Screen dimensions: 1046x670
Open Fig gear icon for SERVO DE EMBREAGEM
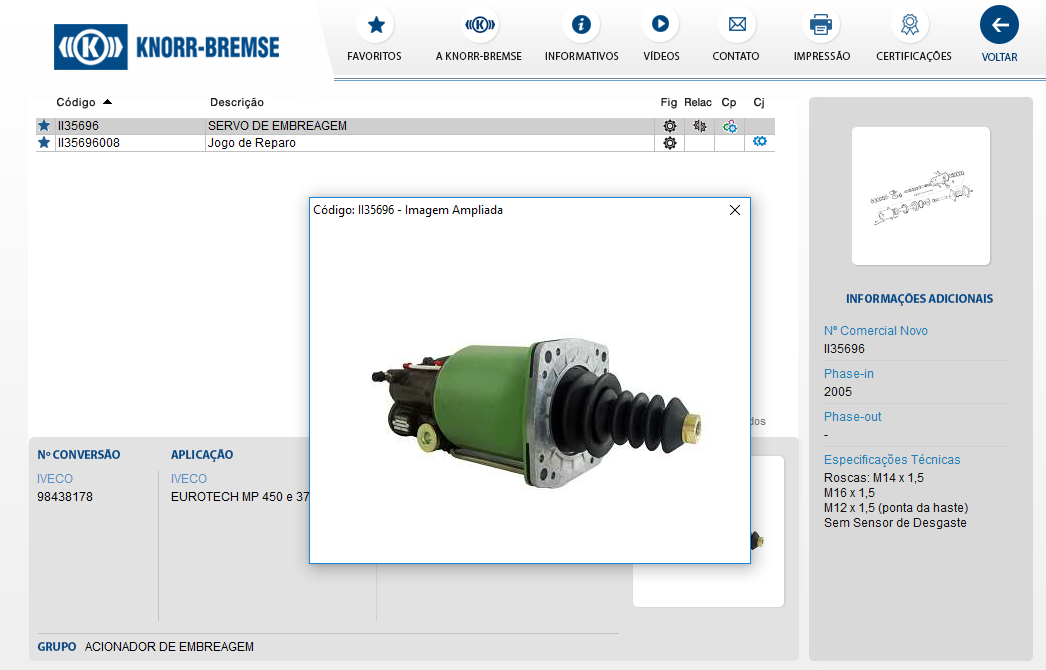pos(669,126)
